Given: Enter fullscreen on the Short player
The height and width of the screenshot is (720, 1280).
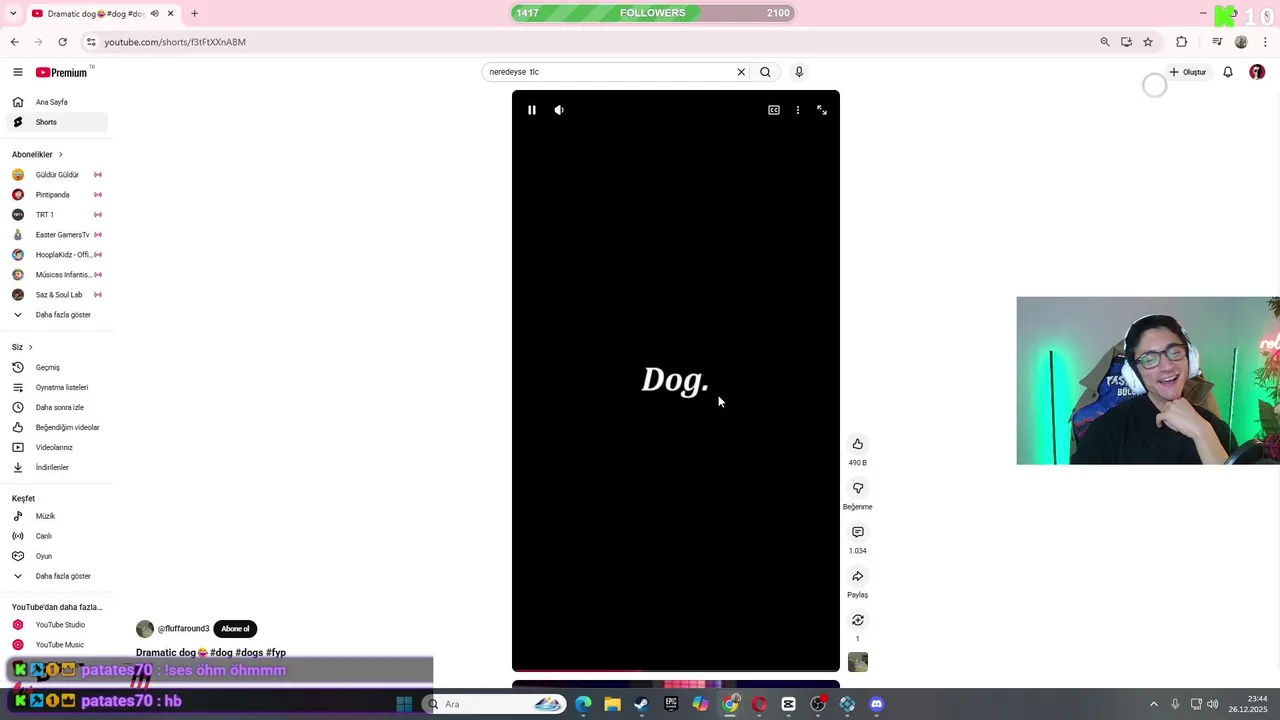Looking at the screenshot, I should point(822,110).
